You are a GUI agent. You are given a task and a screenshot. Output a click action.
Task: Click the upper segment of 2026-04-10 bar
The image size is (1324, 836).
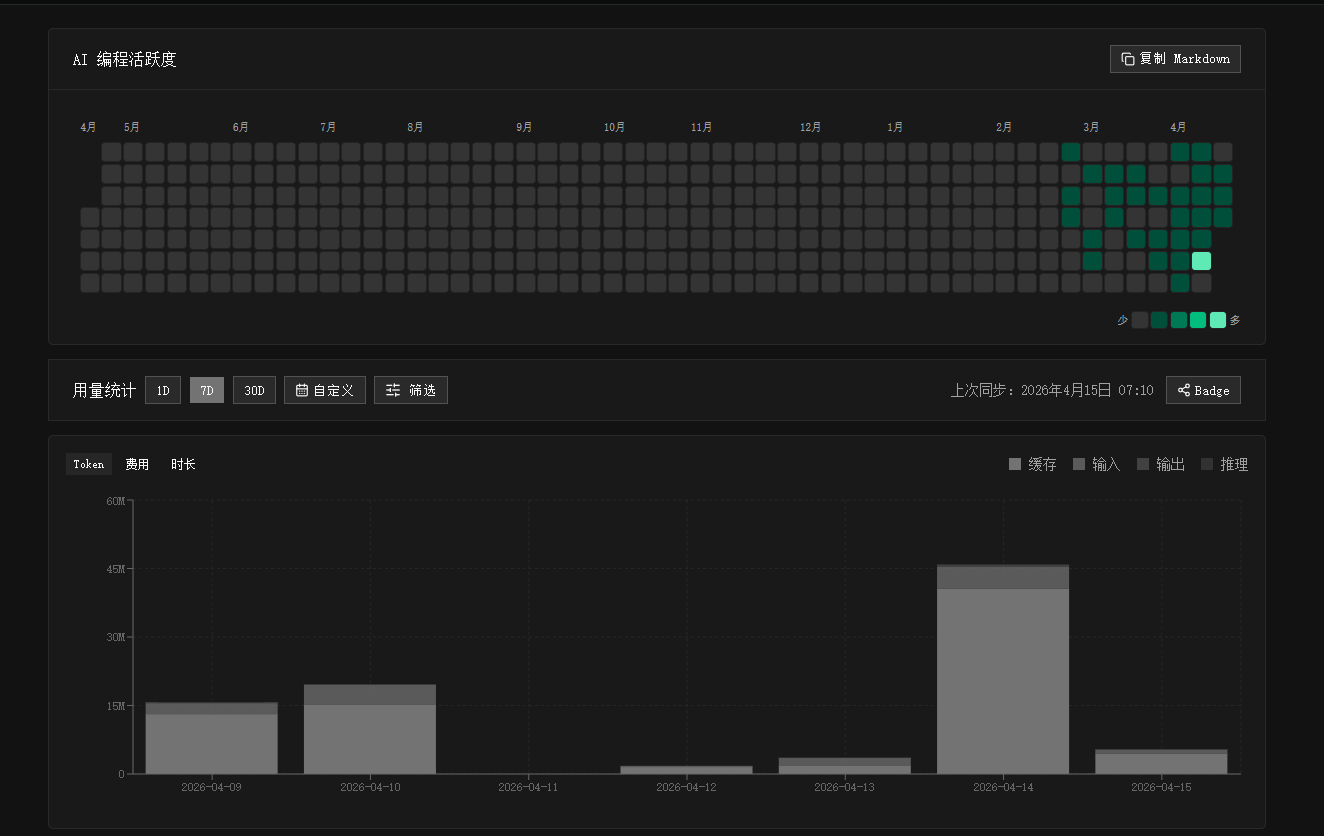click(x=370, y=695)
